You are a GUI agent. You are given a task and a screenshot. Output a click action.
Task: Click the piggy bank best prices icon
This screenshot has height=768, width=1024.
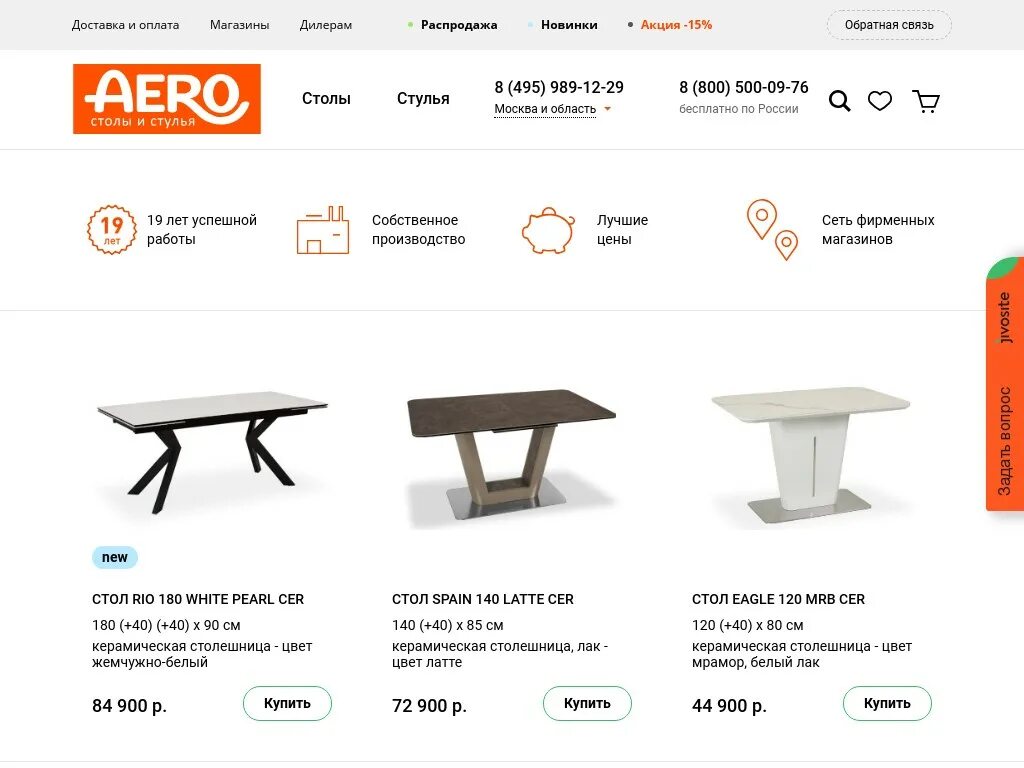[548, 231]
